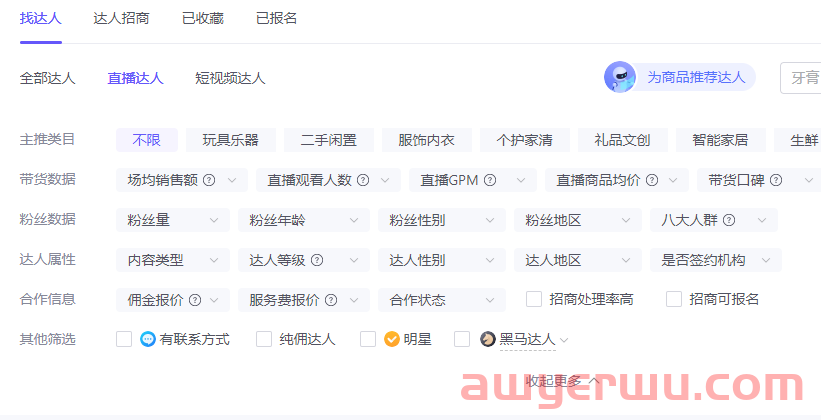Switch to the 达人招商 tab
Image resolution: width=821 pixels, height=420 pixels.
(121, 18)
